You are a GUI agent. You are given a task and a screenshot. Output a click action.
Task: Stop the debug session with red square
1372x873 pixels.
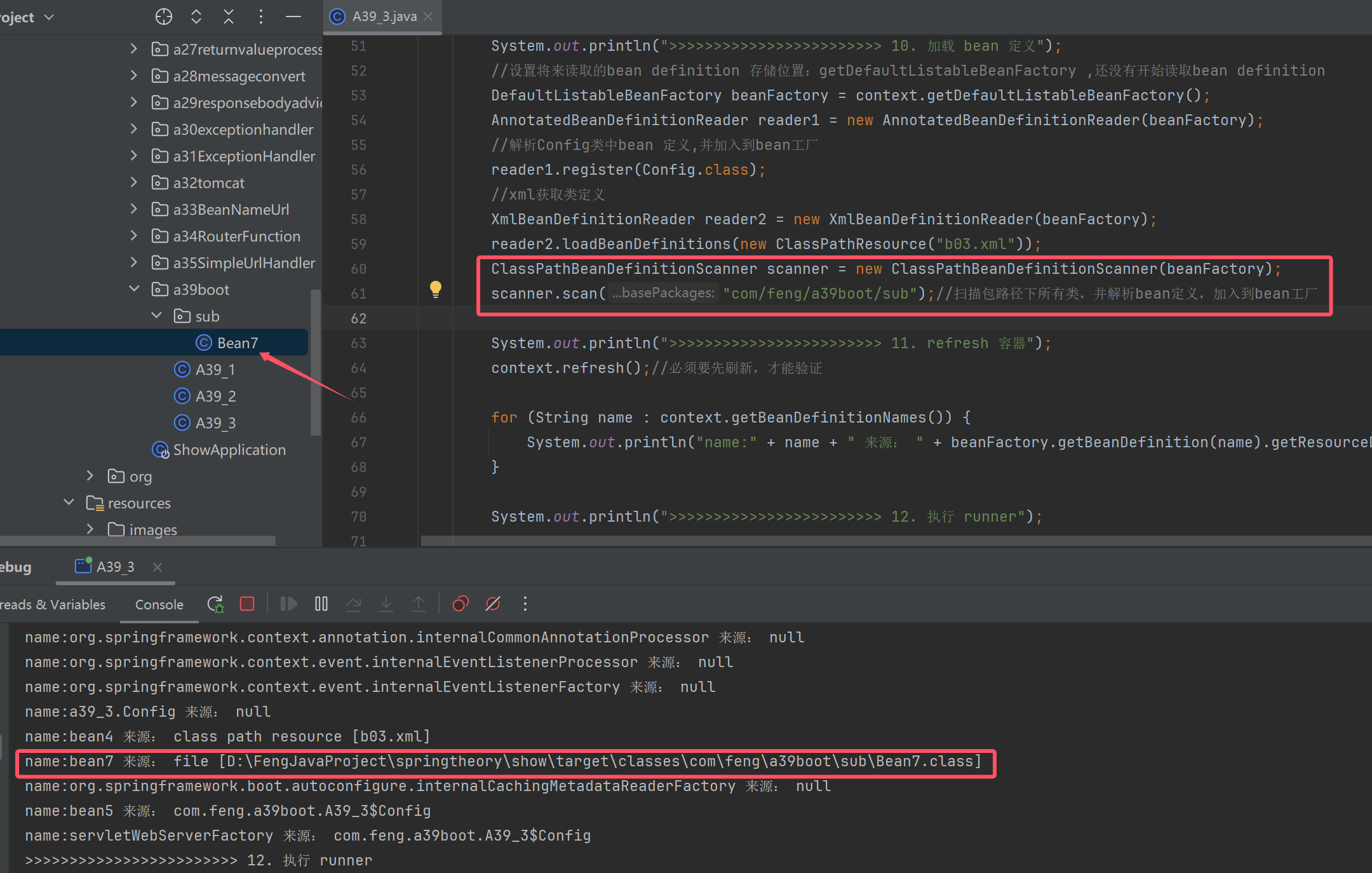click(x=247, y=604)
